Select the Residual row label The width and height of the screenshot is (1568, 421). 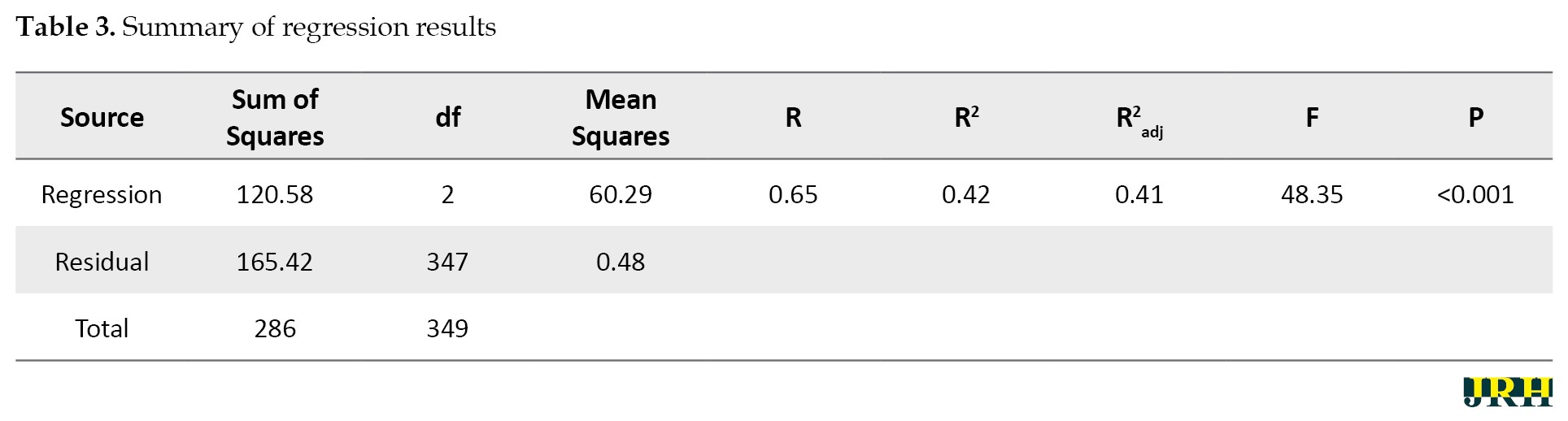tap(102, 262)
